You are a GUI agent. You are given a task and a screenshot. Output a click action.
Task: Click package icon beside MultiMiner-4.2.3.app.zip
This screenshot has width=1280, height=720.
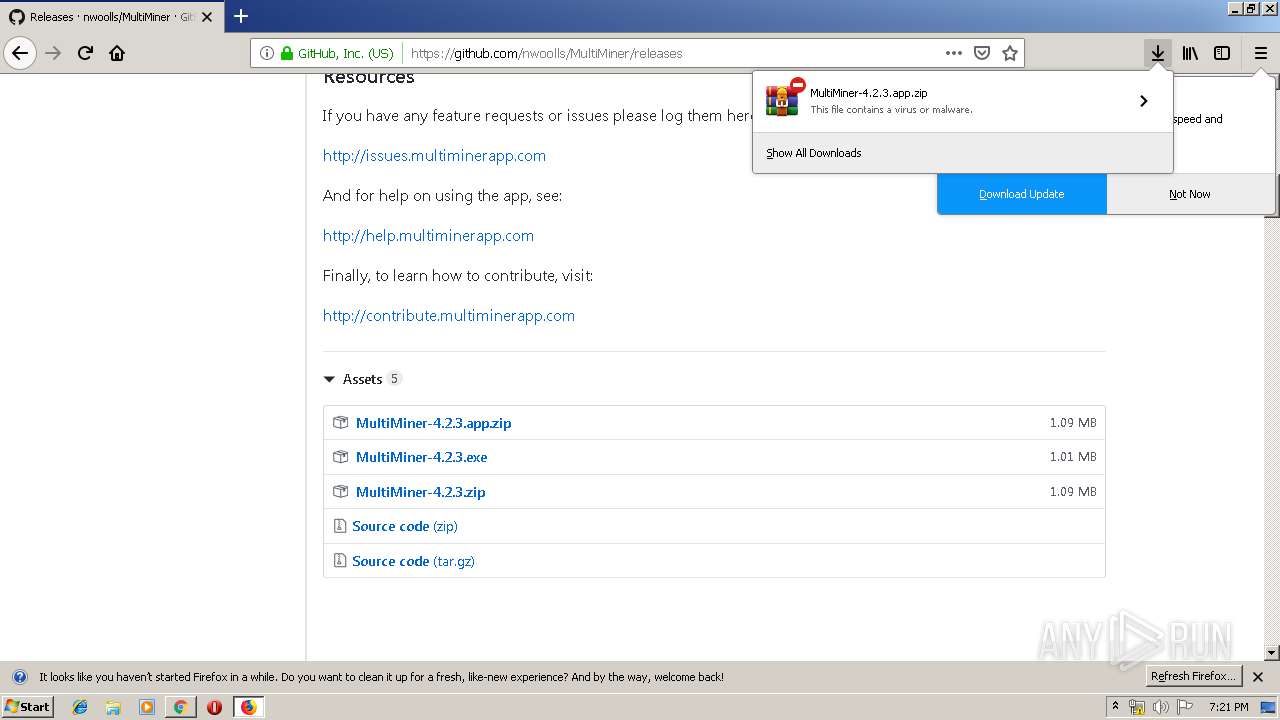point(340,423)
